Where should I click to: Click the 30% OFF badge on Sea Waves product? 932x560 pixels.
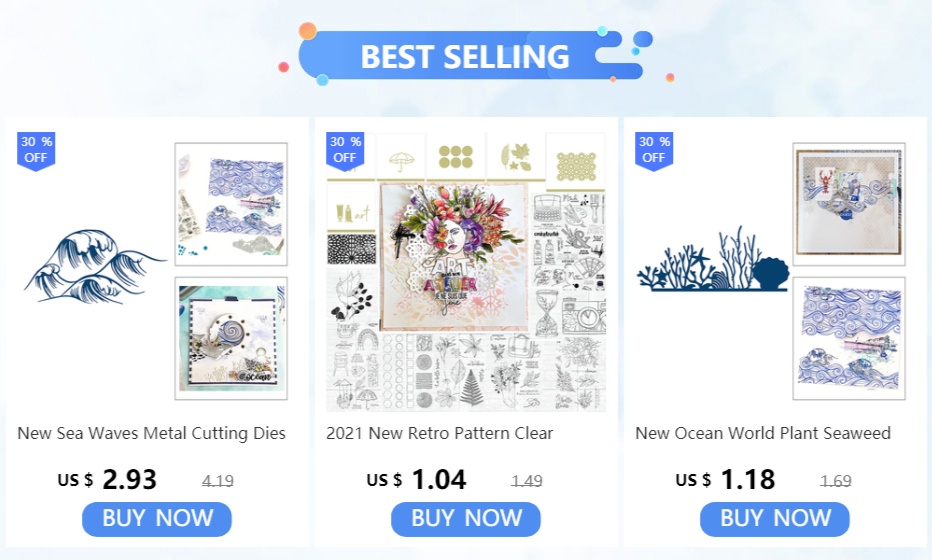[36, 151]
